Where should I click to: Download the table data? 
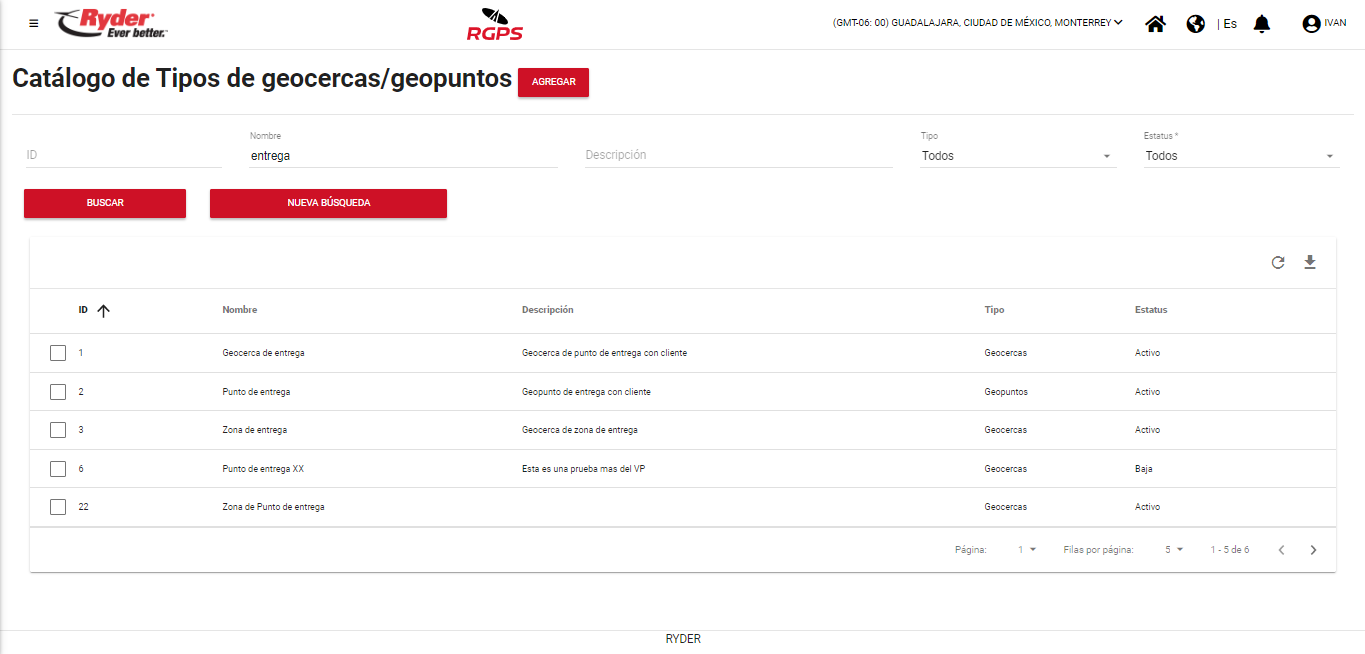click(x=1310, y=263)
